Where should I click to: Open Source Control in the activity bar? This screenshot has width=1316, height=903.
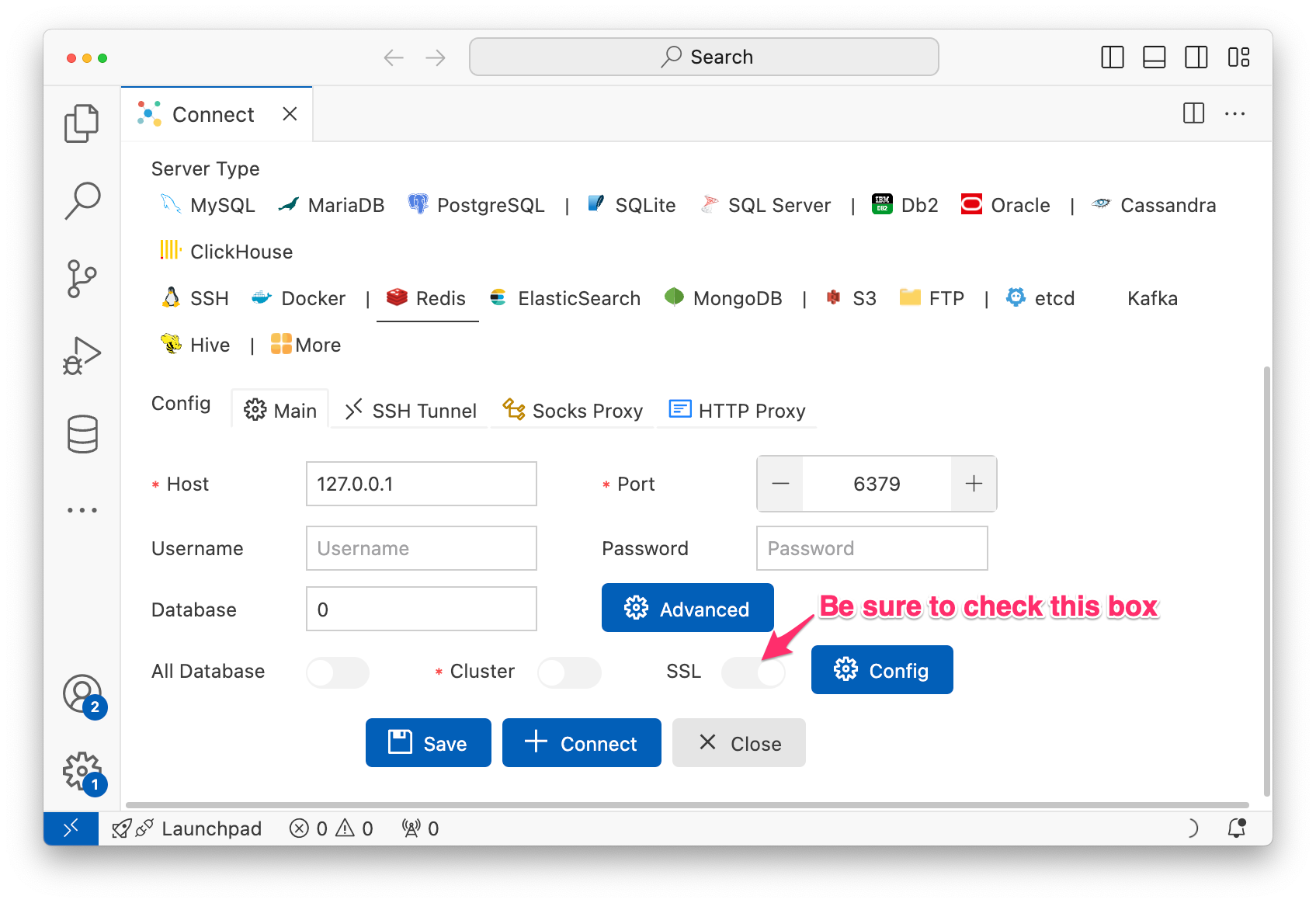click(82, 278)
